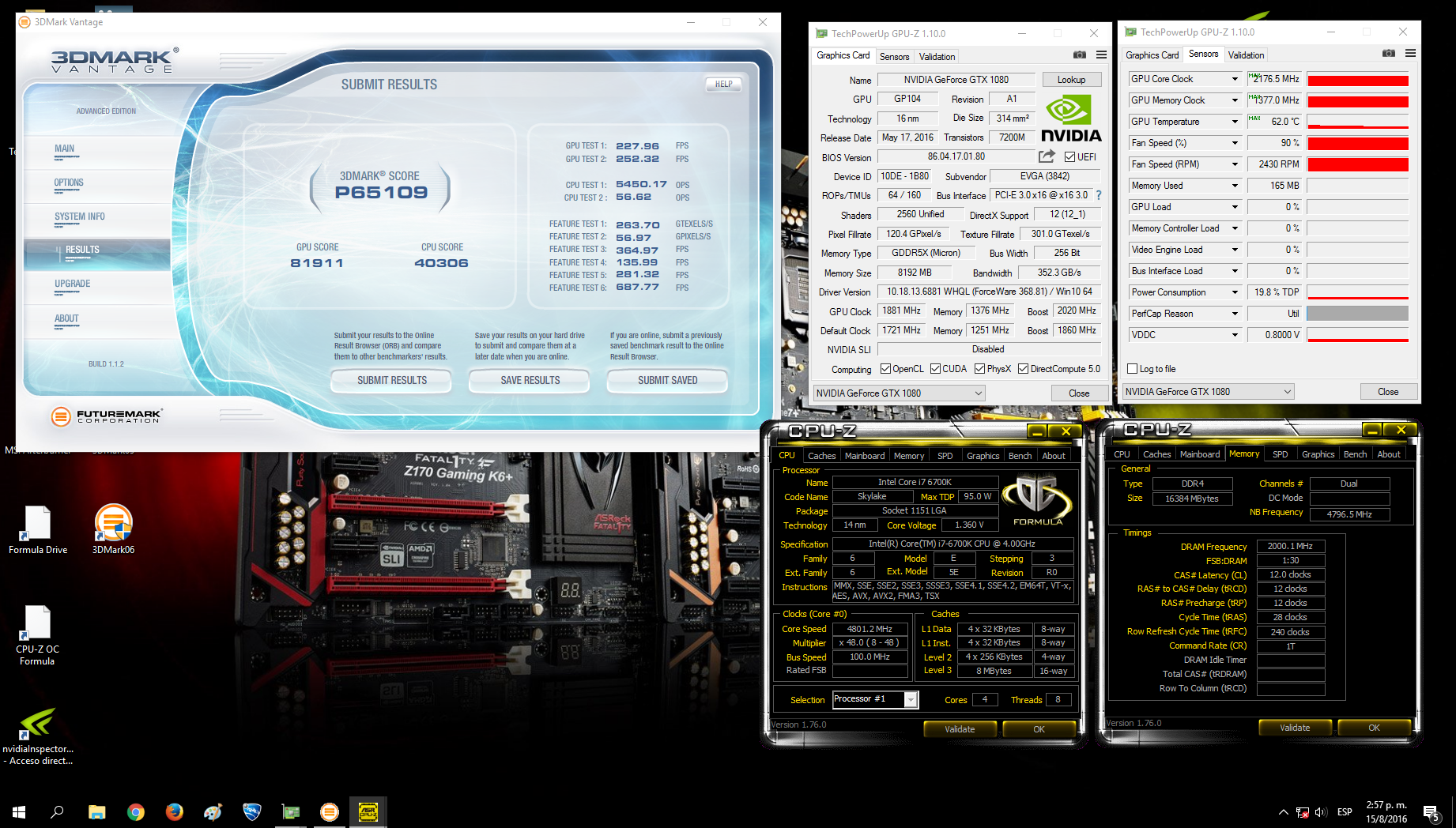Open SPD tab in right CPU-Z window
Image resolution: width=1456 pixels, height=828 pixels.
click(1281, 454)
